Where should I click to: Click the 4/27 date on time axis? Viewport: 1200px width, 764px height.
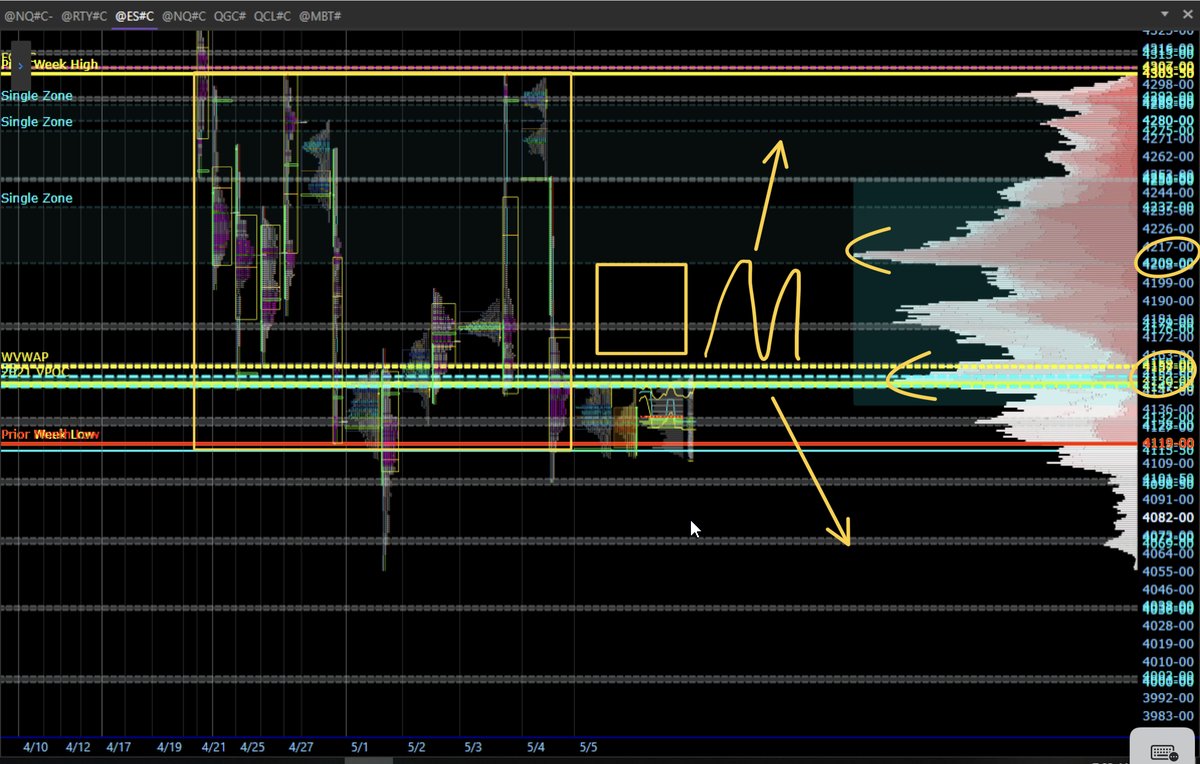point(301,747)
